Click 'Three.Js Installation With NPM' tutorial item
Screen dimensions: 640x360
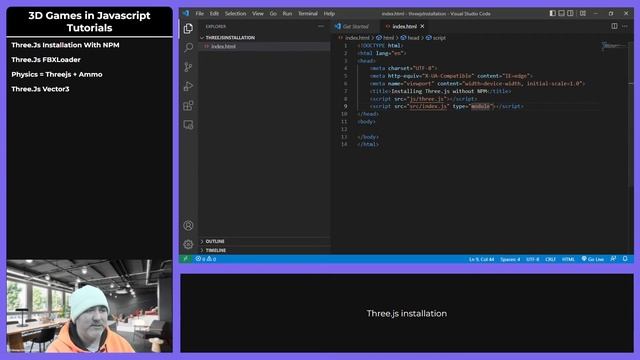(65, 45)
